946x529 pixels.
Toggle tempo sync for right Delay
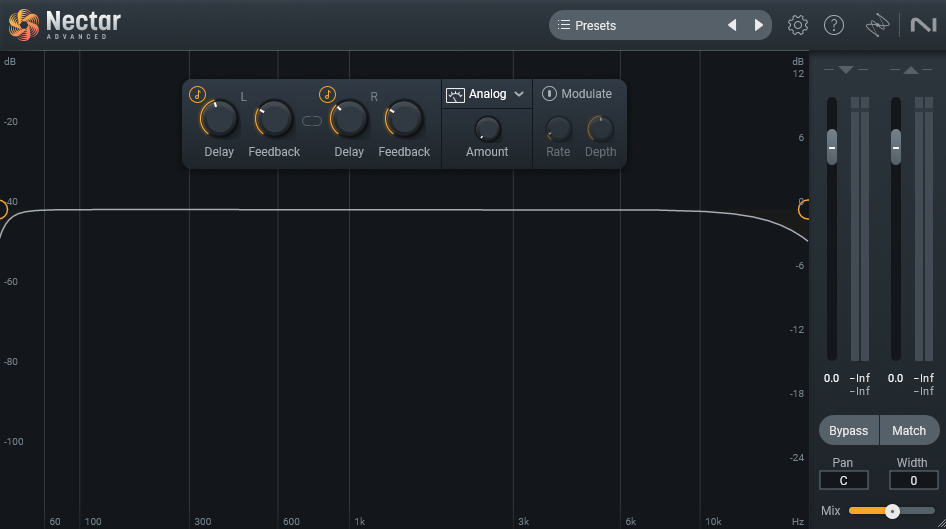[x=327, y=95]
